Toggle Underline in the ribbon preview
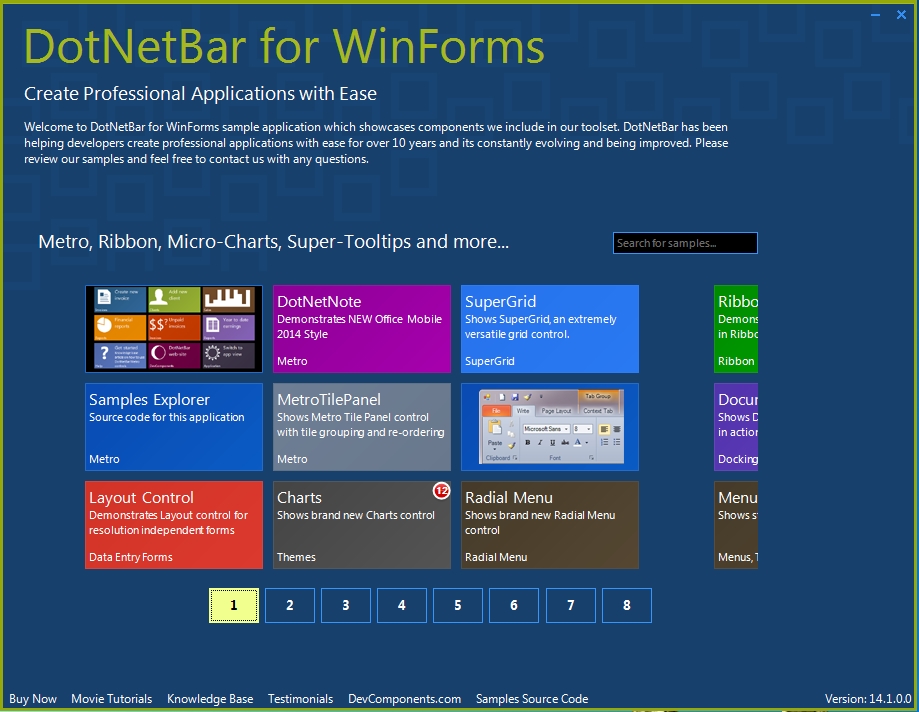The image size is (919, 712). [x=553, y=442]
